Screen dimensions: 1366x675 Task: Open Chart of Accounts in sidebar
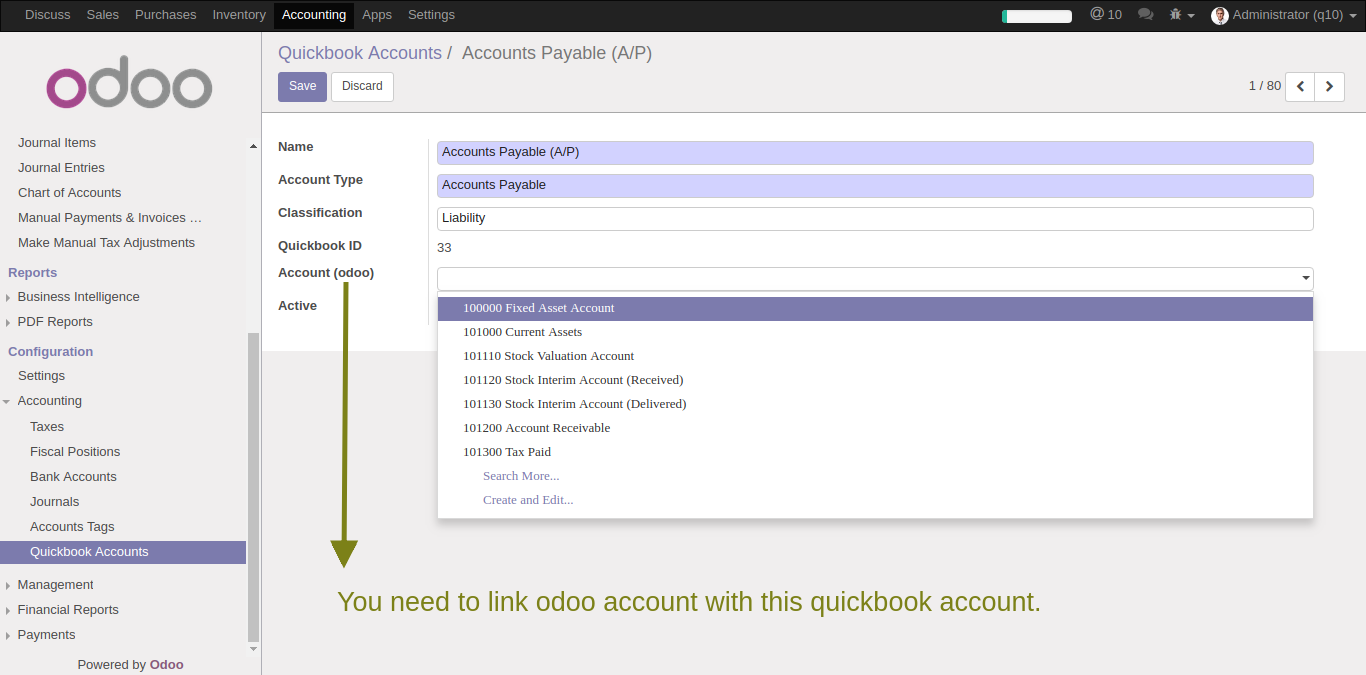click(x=69, y=193)
